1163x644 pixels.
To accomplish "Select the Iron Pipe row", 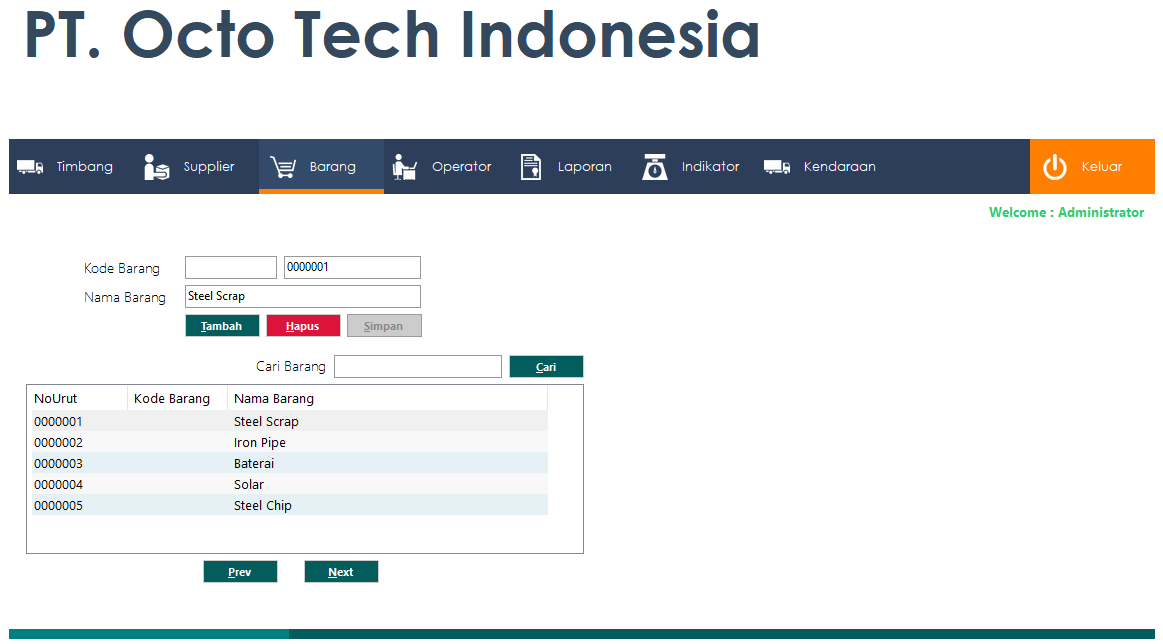I will [289, 442].
